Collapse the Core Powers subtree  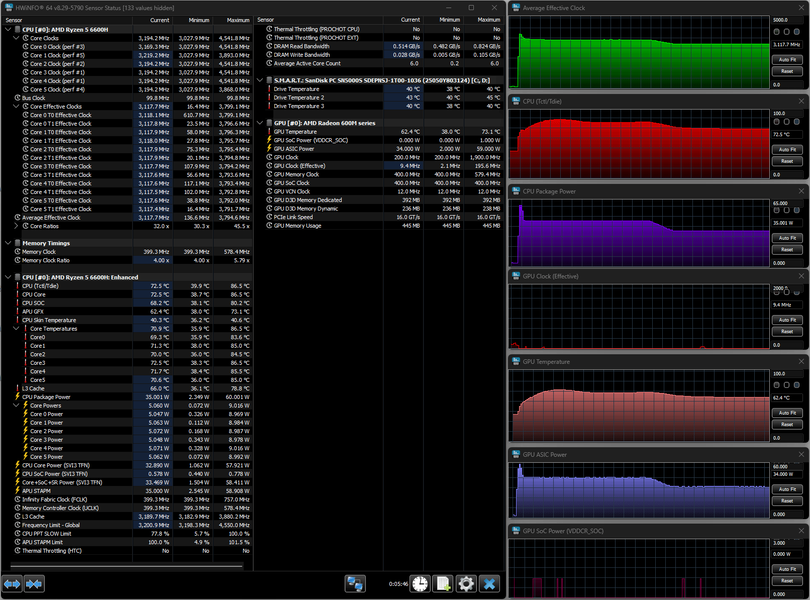pyautogui.click(x=16, y=406)
